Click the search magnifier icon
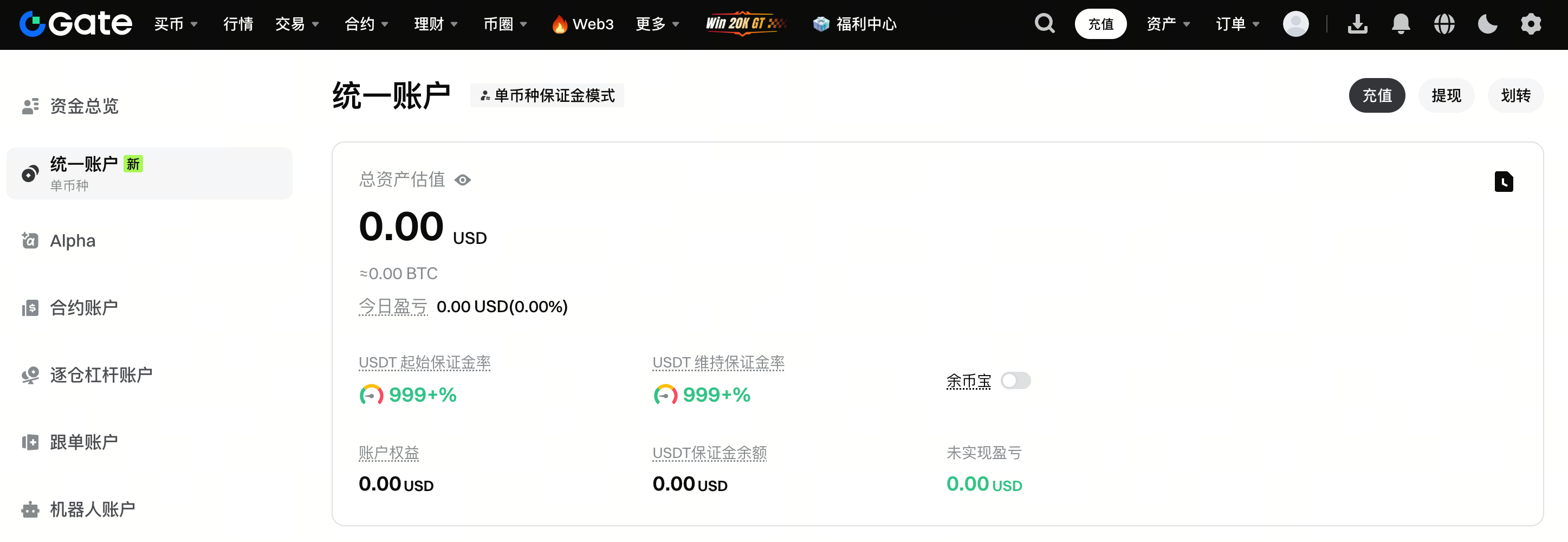Image resolution: width=1568 pixels, height=542 pixels. pos(1045,24)
